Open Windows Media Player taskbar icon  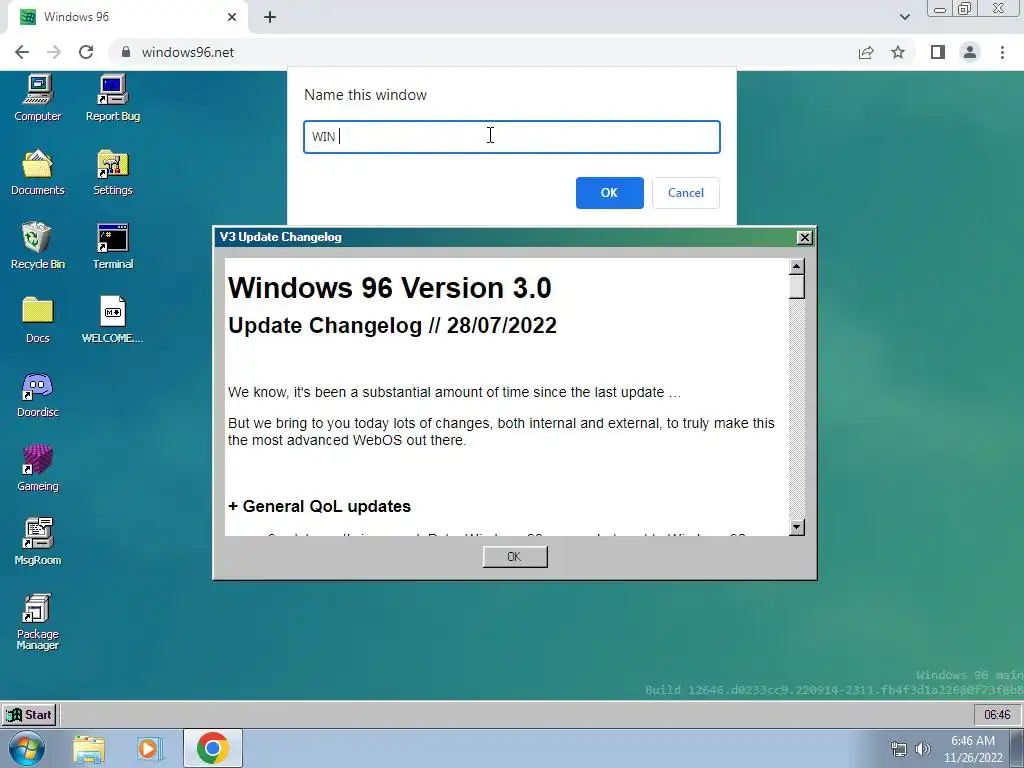149,748
